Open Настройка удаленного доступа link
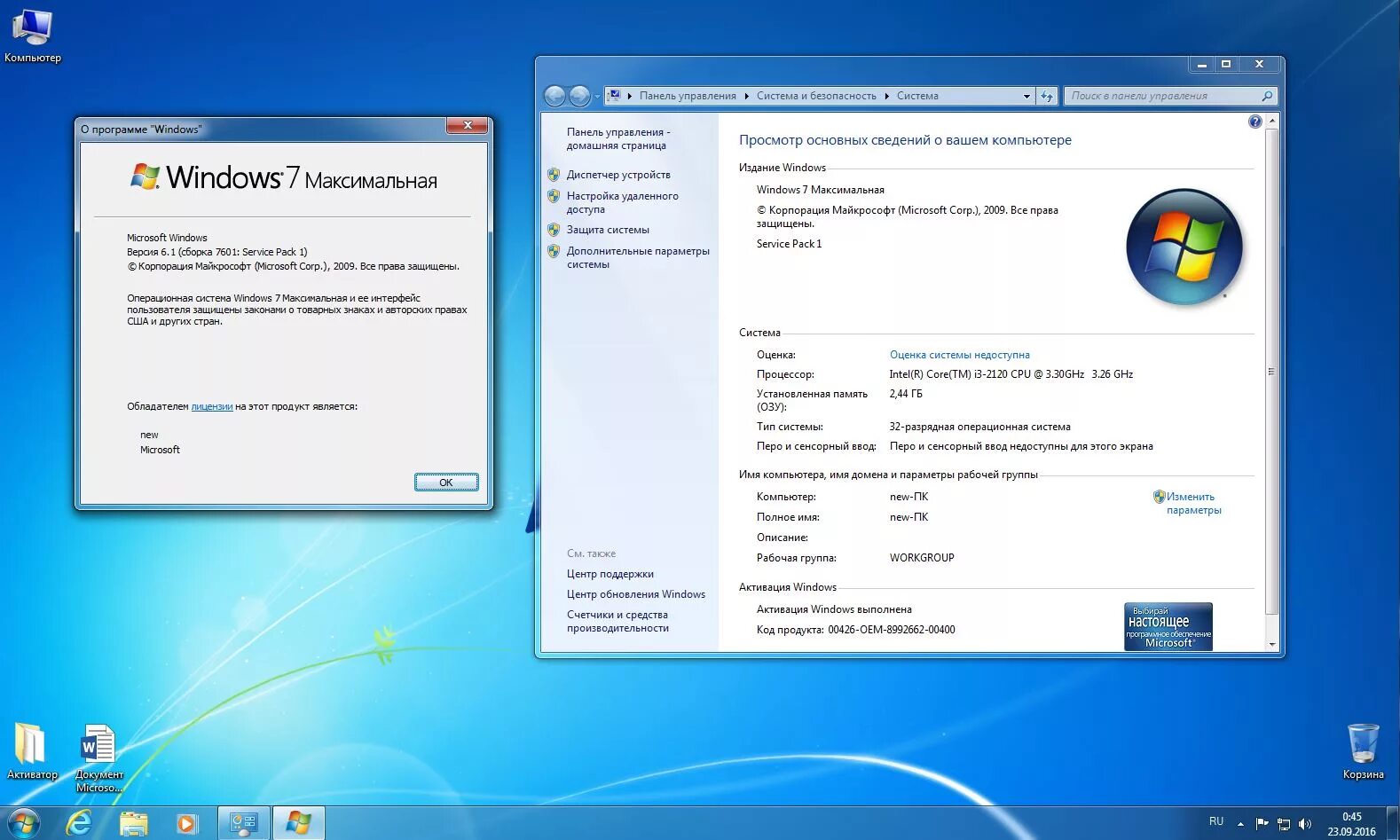Viewport: 1400px width, 840px height. point(622,202)
